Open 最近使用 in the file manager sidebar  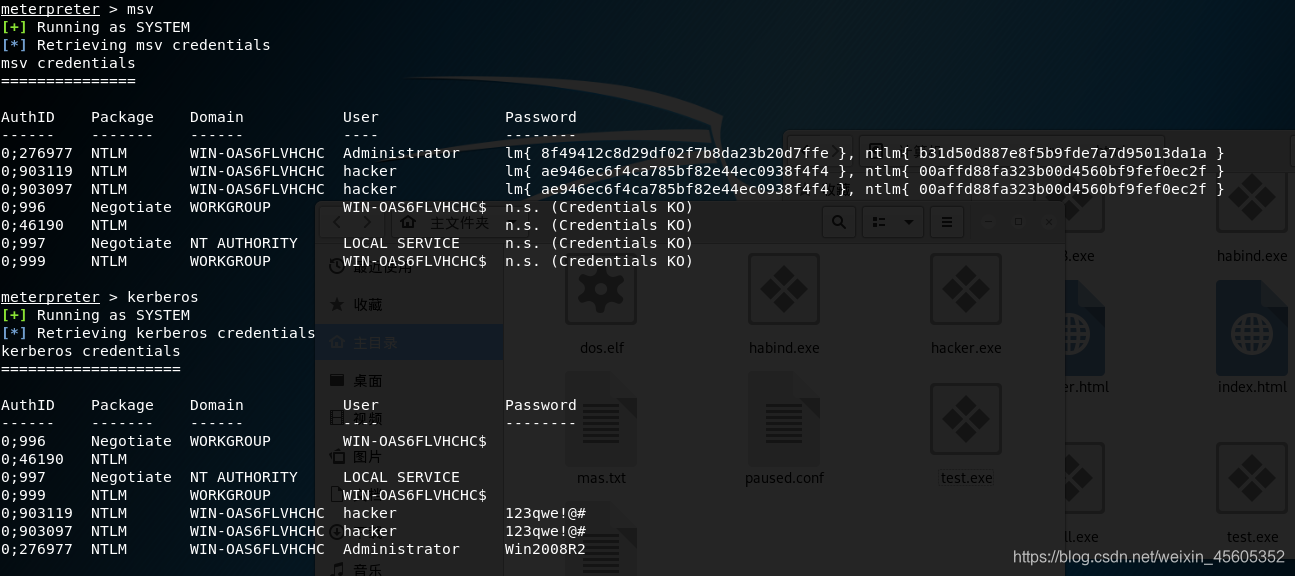point(410,266)
